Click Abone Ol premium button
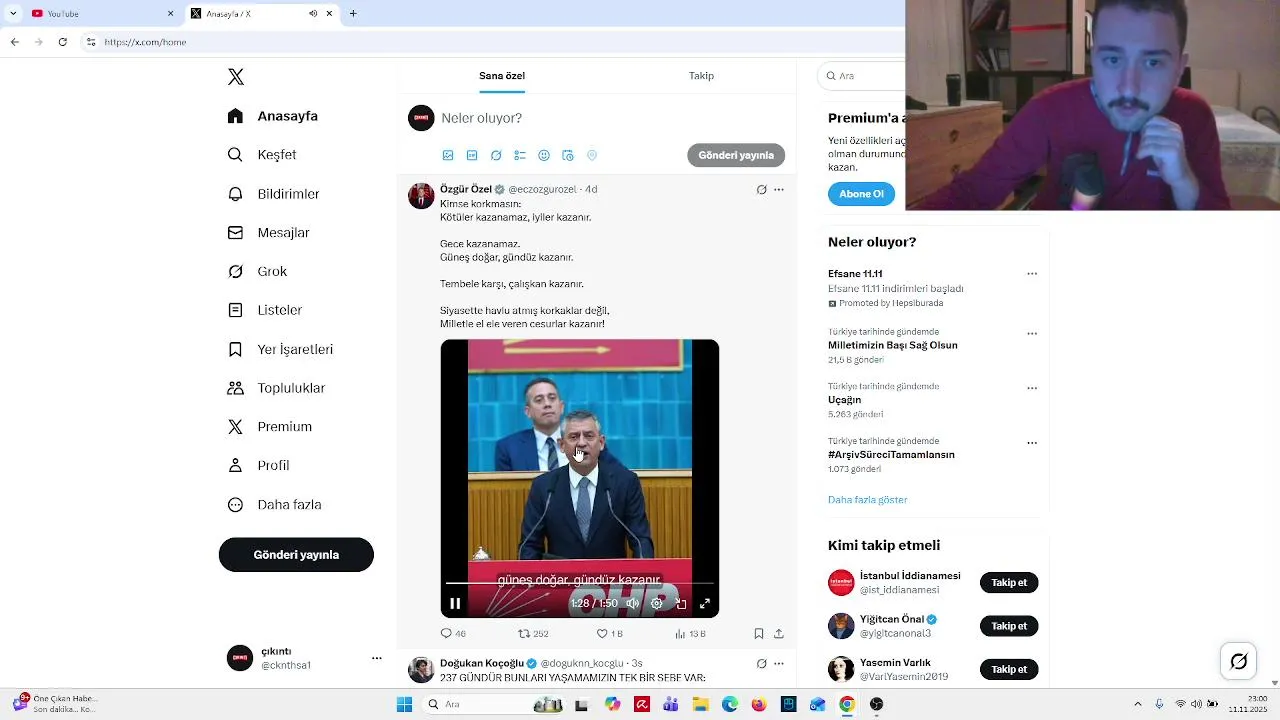The image size is (1280, 720). (x=861, y=194)
